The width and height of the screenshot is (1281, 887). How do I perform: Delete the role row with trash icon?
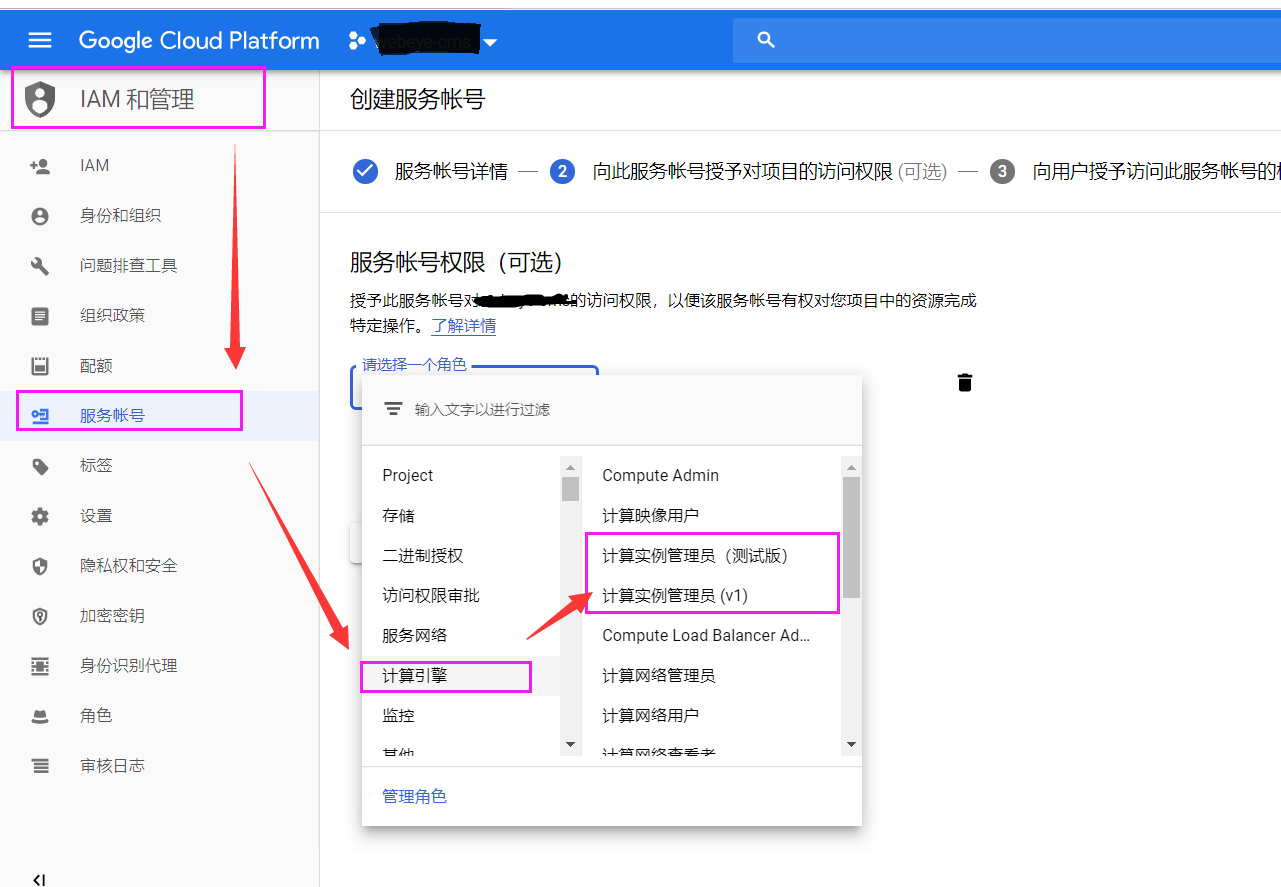[965, 382]
